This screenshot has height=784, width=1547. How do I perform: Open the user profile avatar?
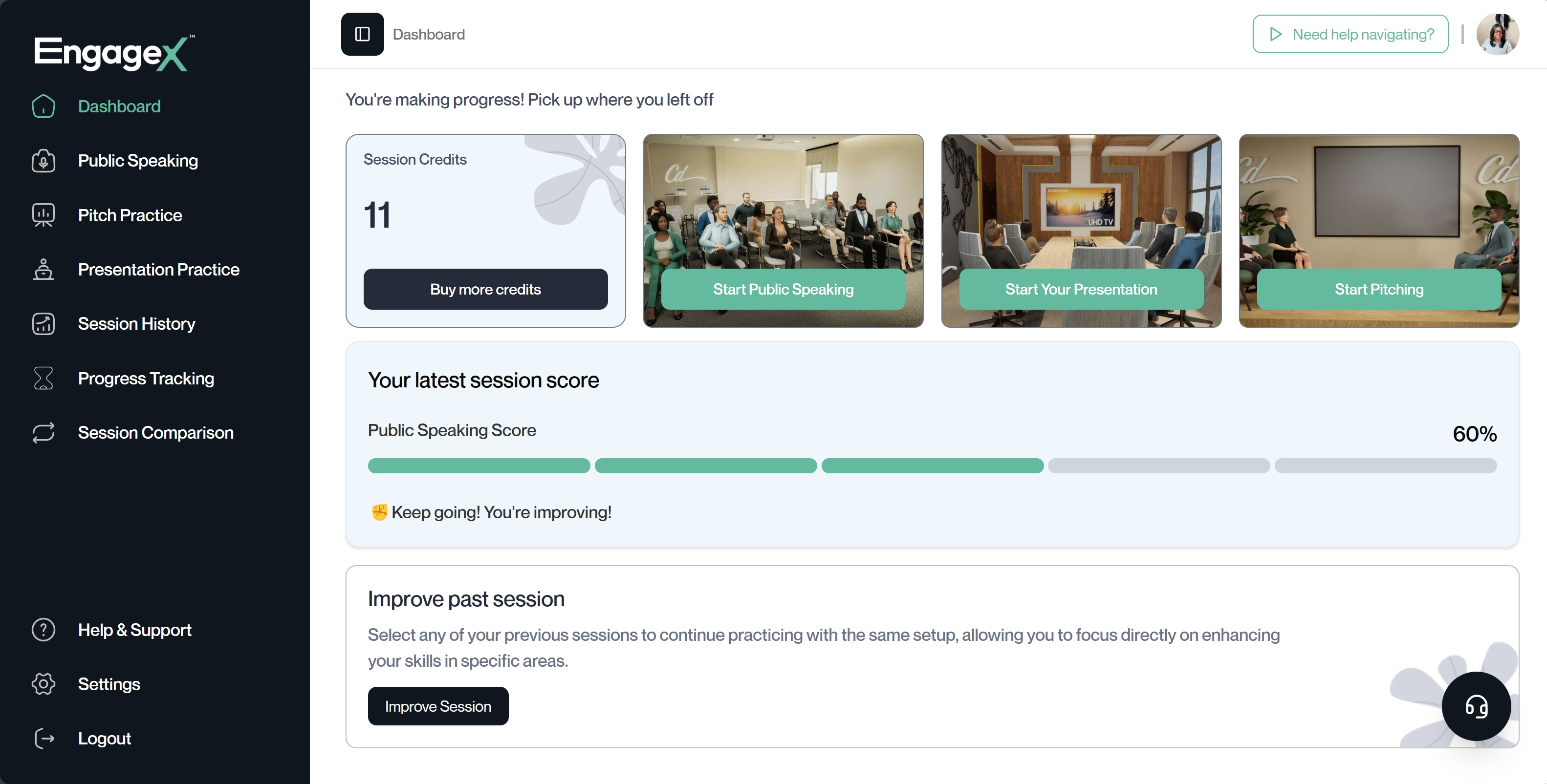click(x=1497, y=34)
